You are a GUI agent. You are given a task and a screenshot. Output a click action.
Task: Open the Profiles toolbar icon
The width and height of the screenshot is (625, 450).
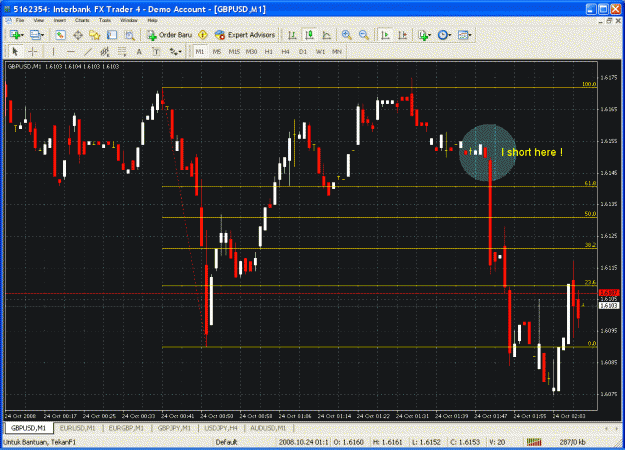[x=35, y=35]
